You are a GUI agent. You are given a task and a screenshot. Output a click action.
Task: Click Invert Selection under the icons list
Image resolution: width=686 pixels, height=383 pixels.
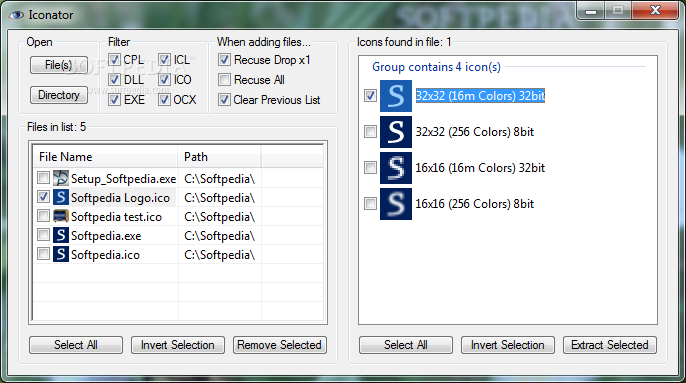(x=508, y=345)
